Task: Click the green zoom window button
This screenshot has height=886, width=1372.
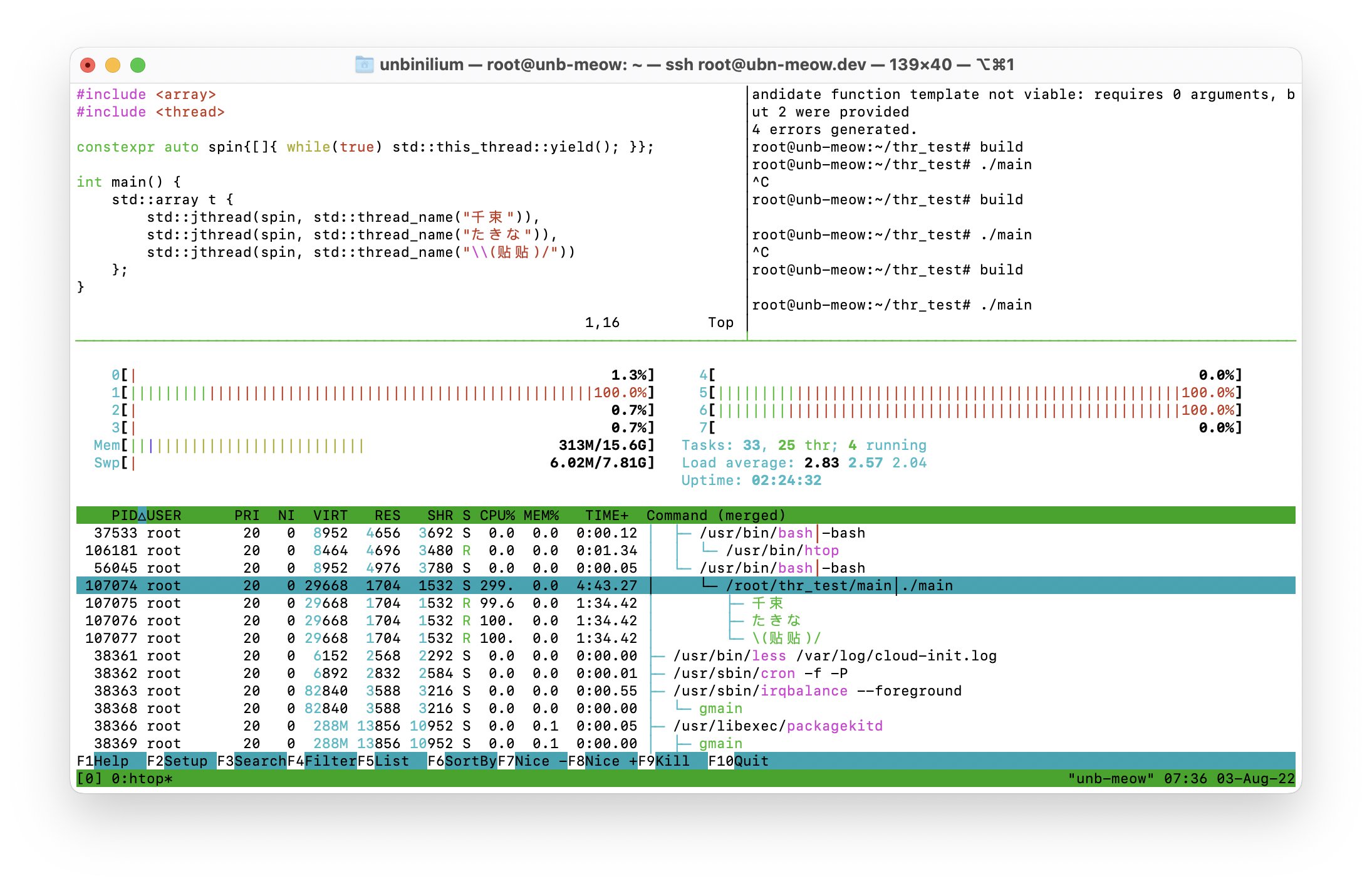Action: [x=138, y=65]
